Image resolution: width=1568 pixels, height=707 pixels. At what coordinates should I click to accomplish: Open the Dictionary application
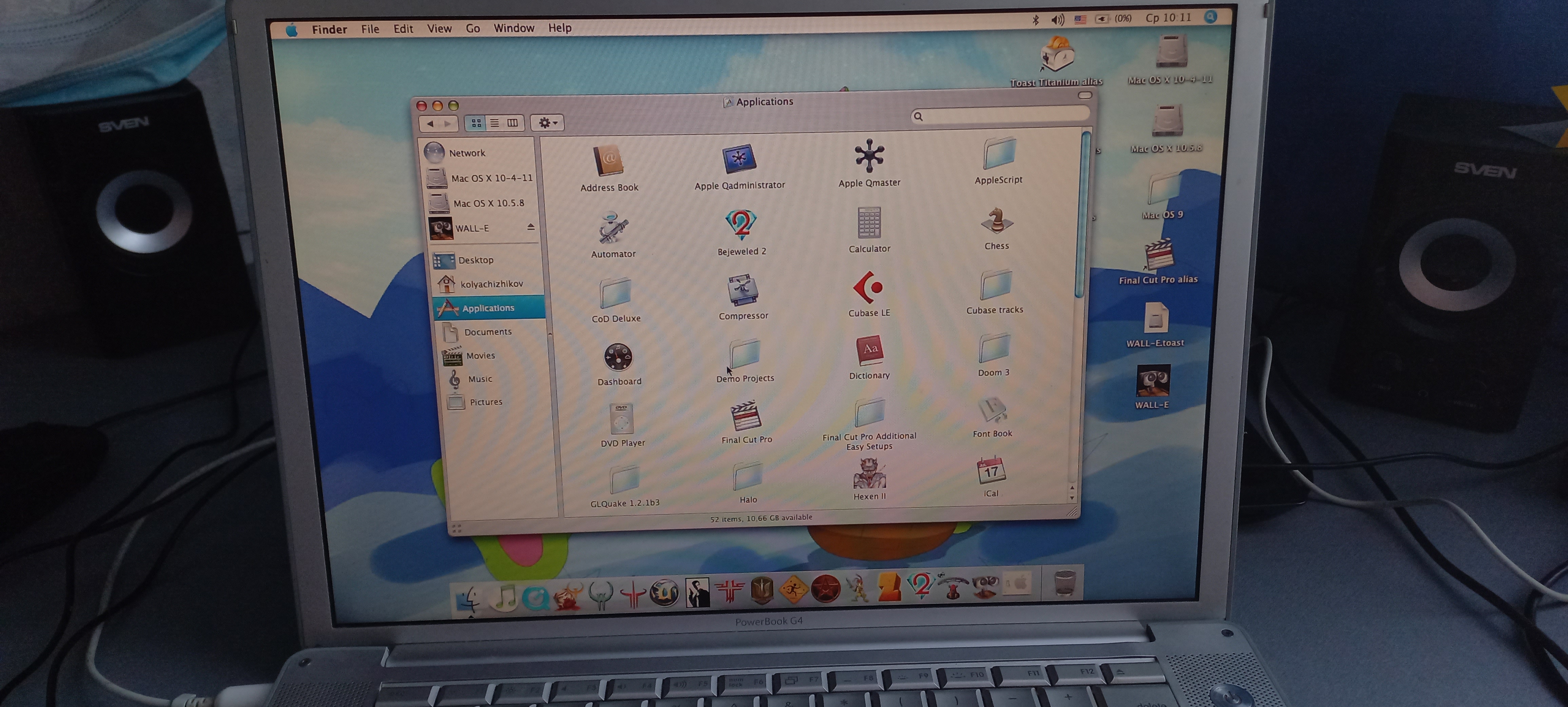pyautogui.click(x=869, y=349)
